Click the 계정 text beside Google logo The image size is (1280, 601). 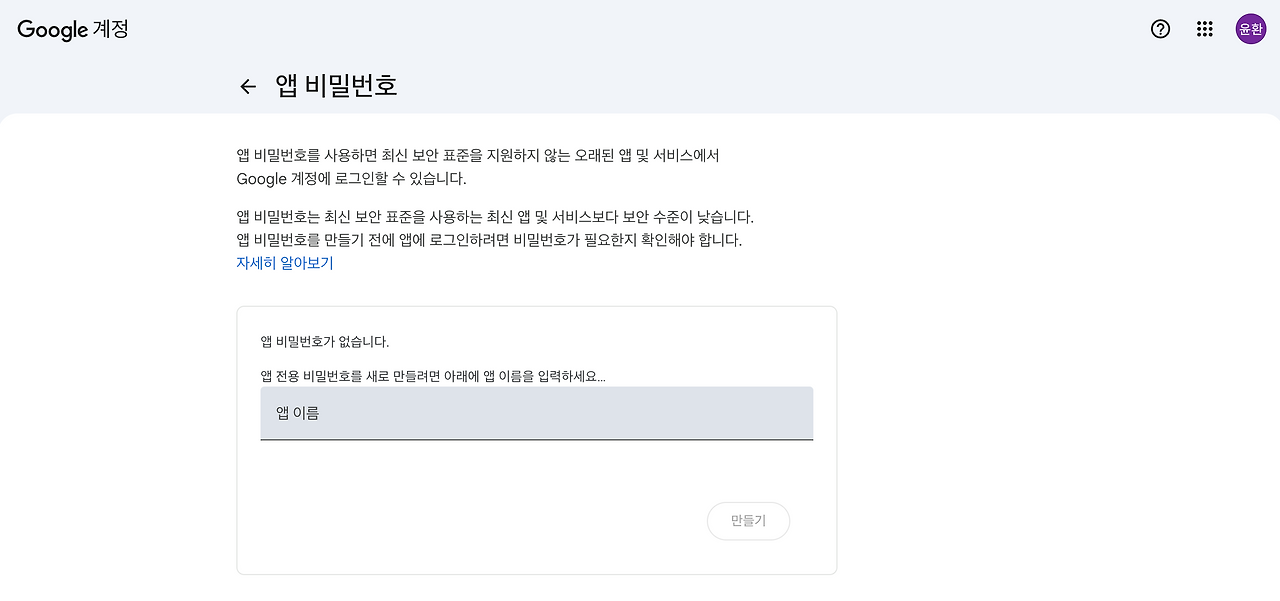tap(111, 29)
